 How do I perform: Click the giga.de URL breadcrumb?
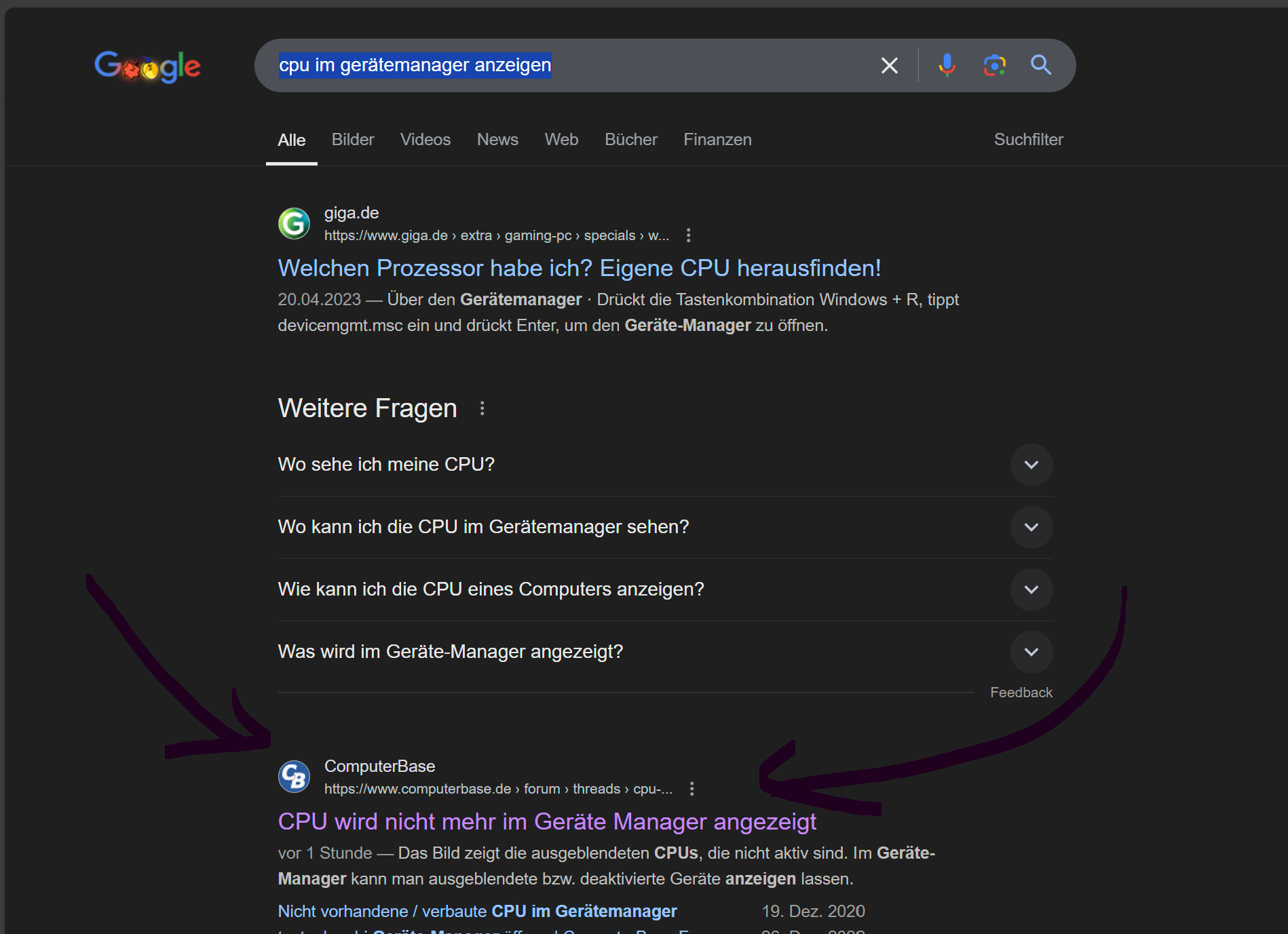[x=496, y=235]
